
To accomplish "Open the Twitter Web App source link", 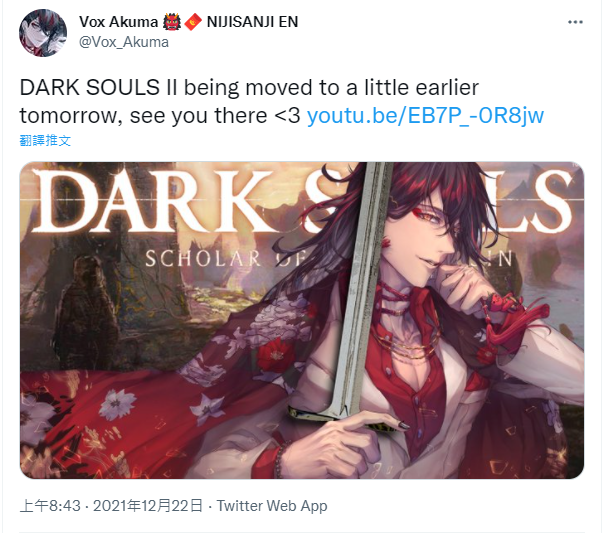I will (272, 506).
